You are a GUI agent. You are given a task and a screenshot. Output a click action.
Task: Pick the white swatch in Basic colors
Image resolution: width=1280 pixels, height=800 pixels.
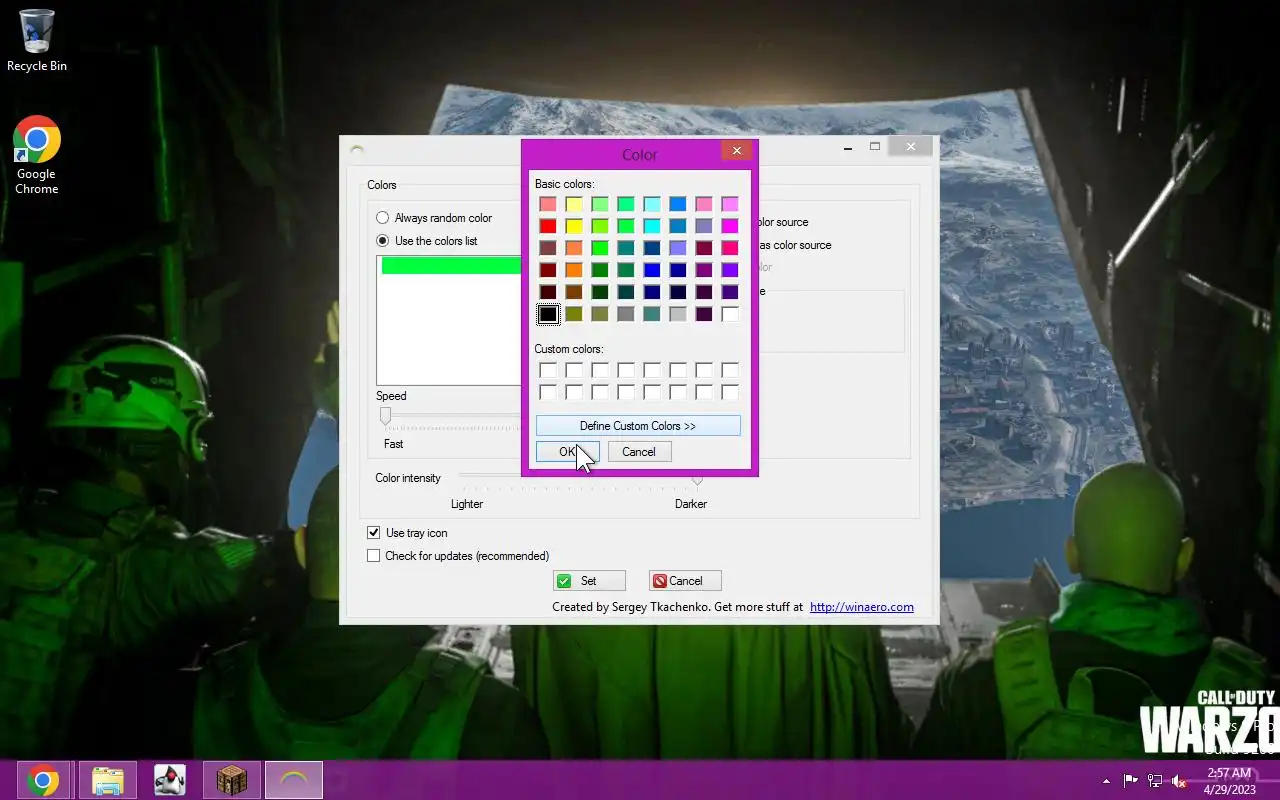(730, 314)
